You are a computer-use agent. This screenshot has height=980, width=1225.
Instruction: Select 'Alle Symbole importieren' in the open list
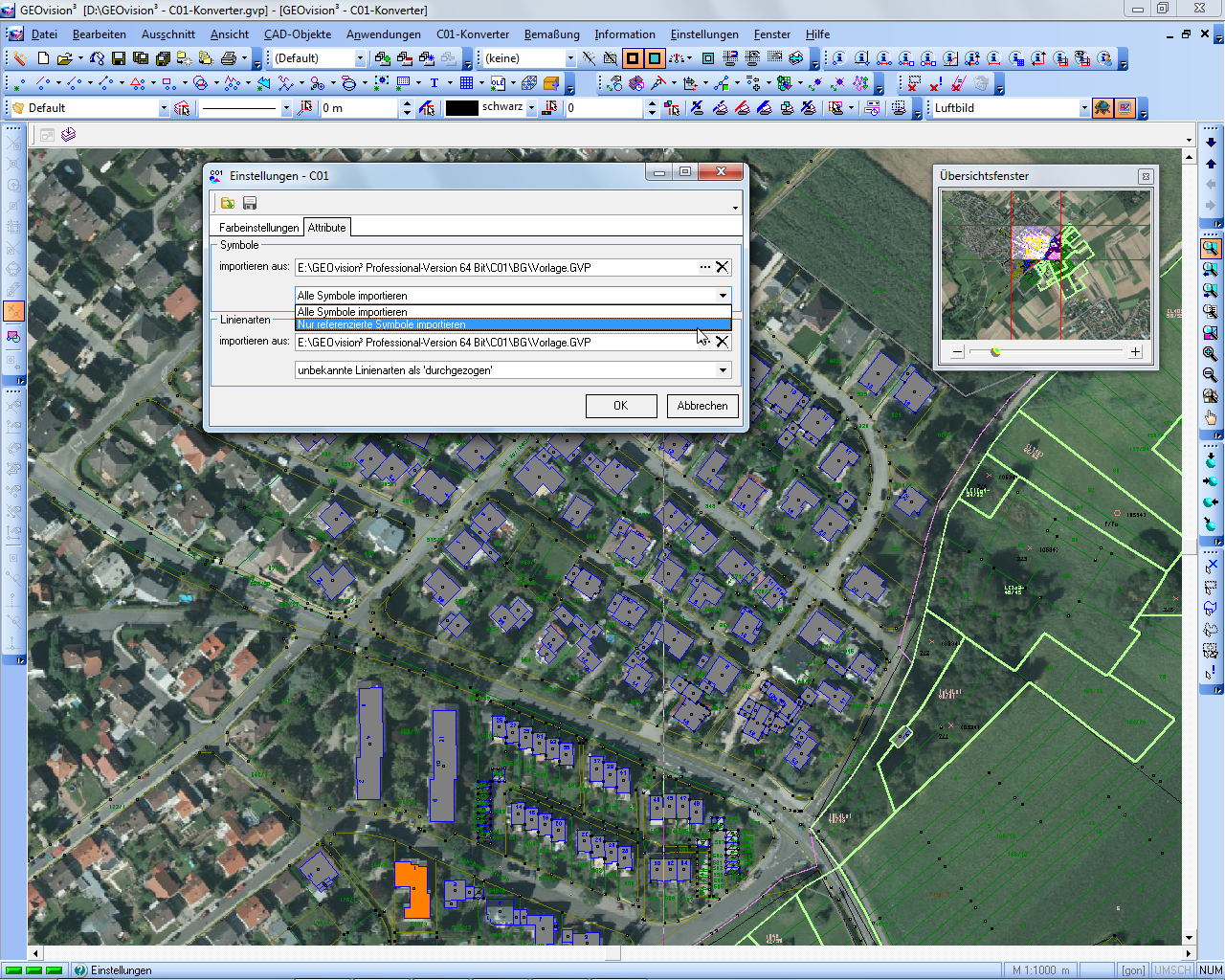click(513, 312)
